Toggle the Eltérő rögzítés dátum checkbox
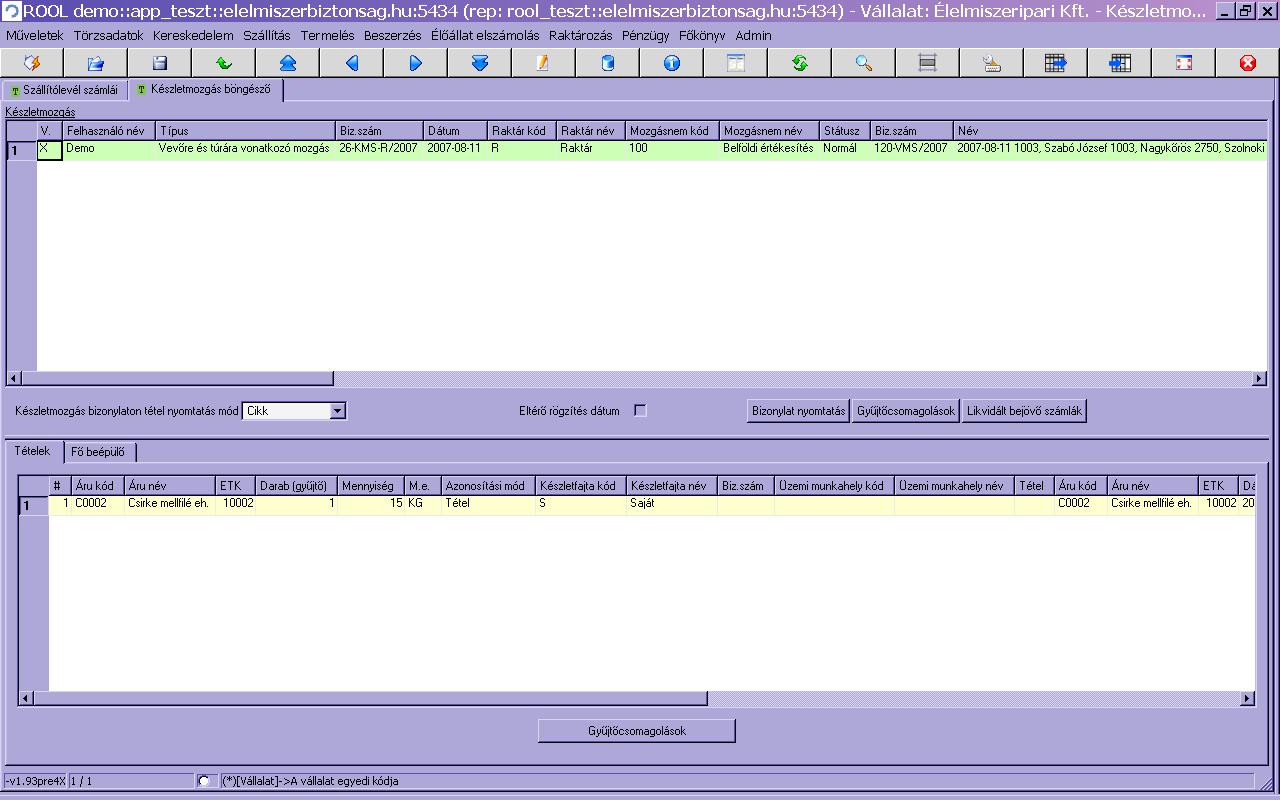 pos(640,411)
